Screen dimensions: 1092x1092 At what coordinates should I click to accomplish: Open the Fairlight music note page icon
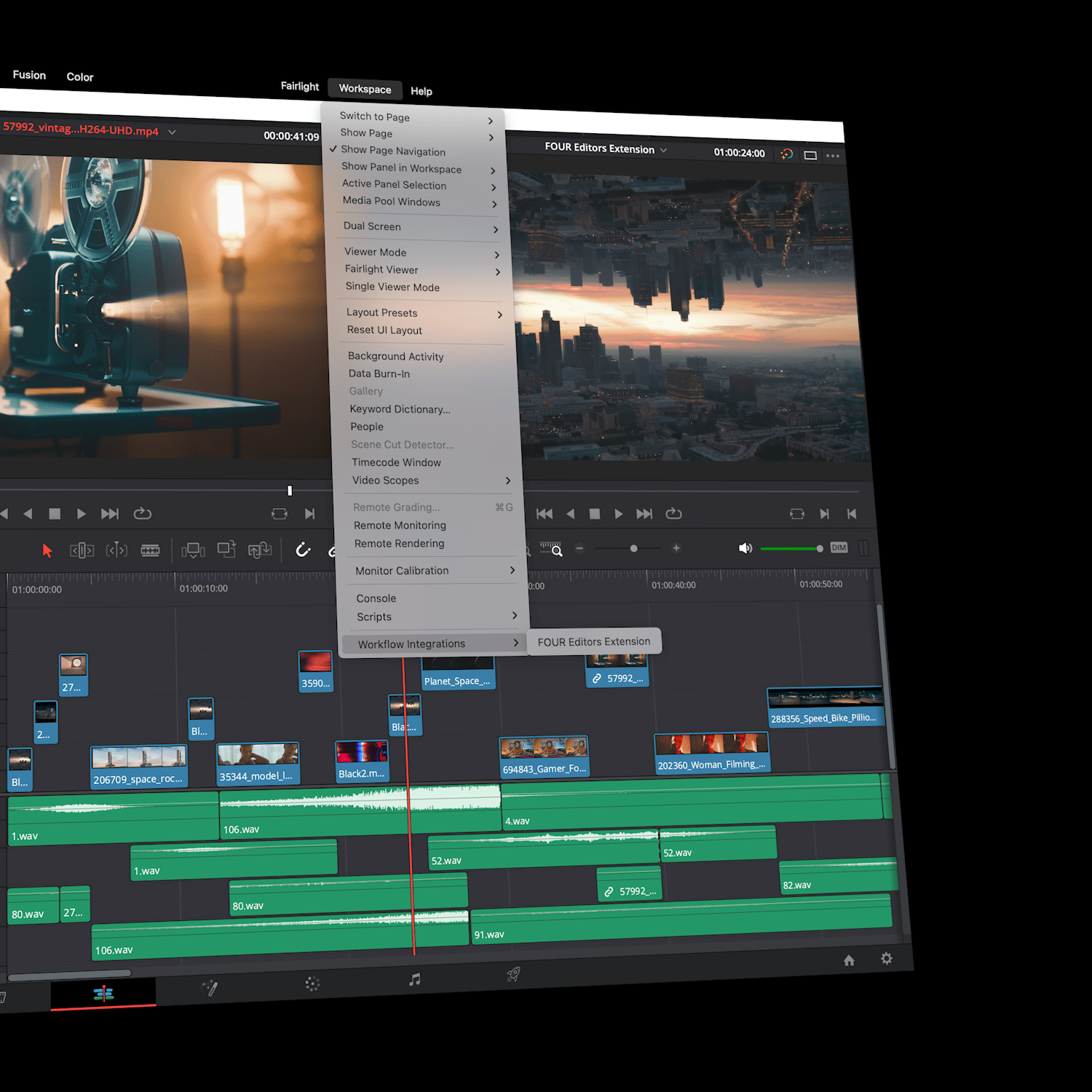(x=414, y=980)
